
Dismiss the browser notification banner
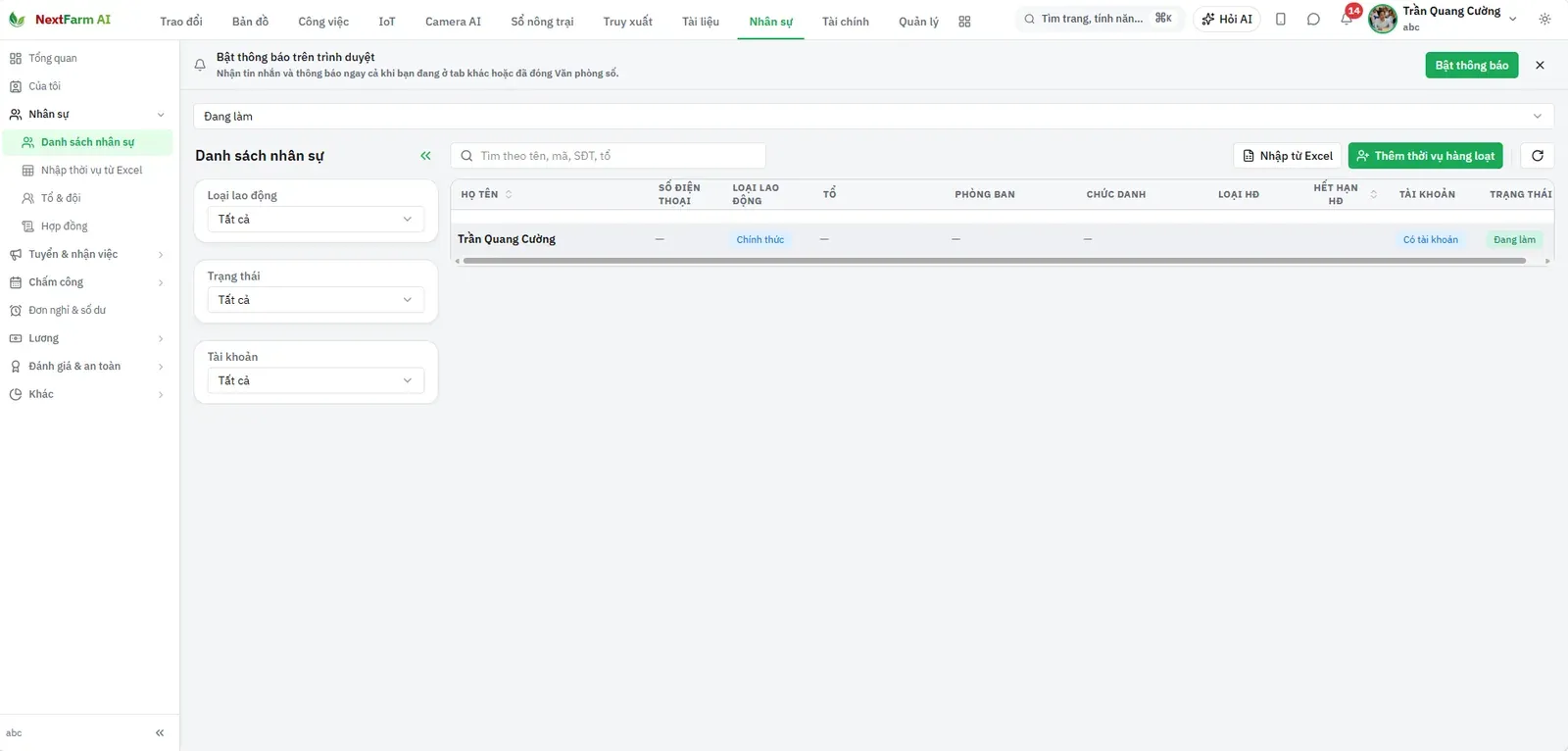pyautogui.click(x=1540, y=66)
